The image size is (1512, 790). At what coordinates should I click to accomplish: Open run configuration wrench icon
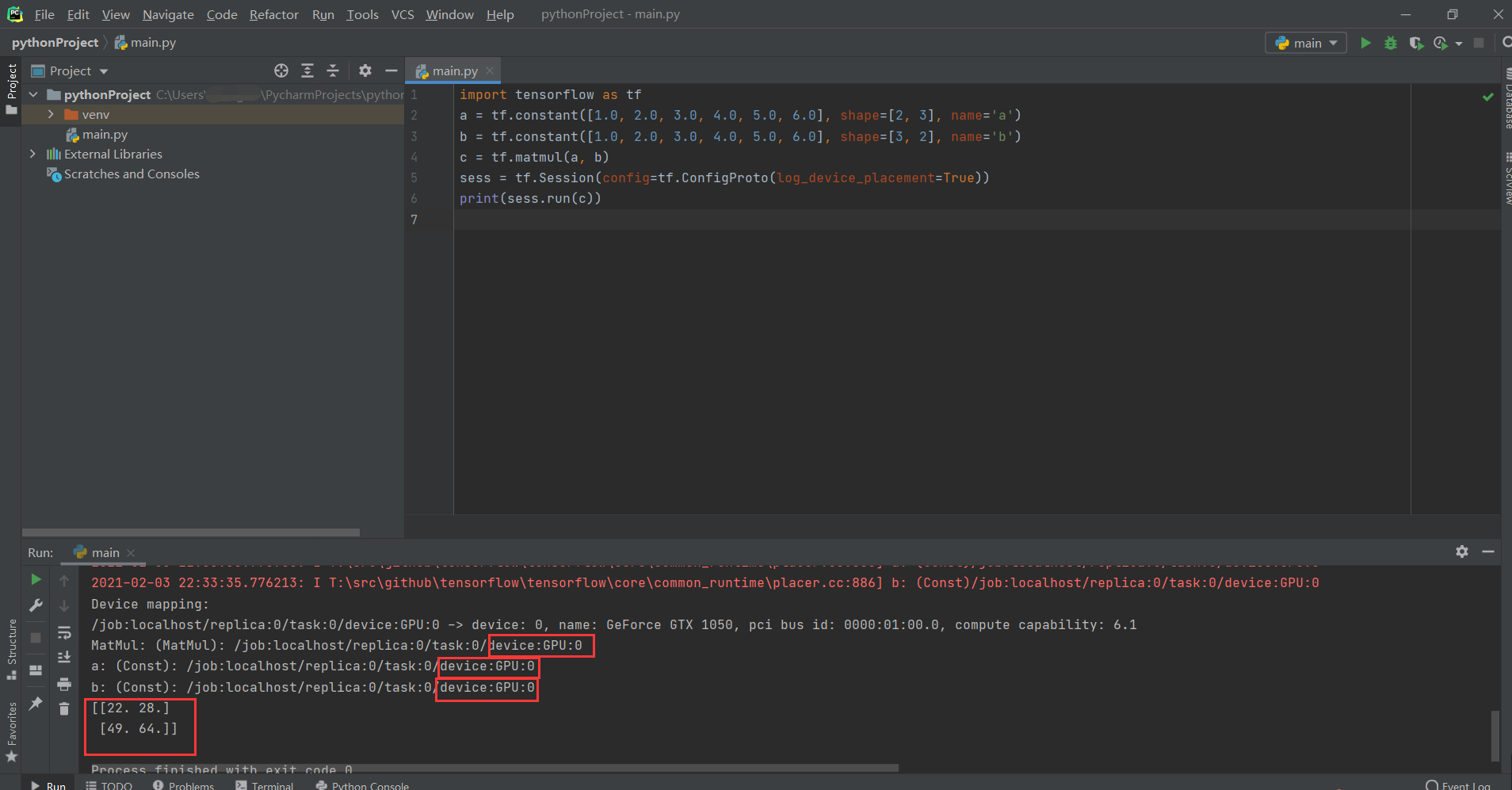tap(36, 605)
